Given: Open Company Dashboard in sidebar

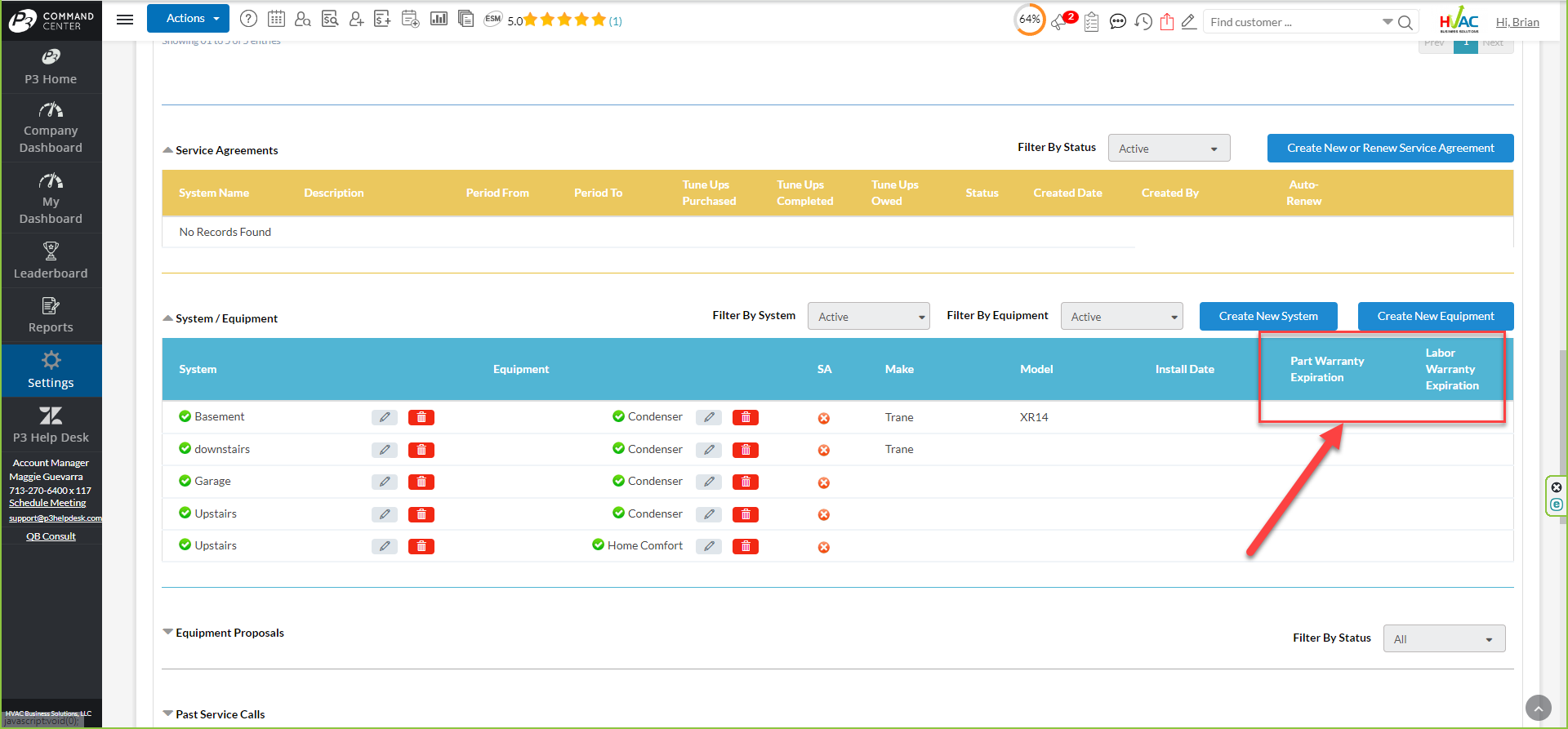Looking at the screenshot, I should [x=51, y=128].
